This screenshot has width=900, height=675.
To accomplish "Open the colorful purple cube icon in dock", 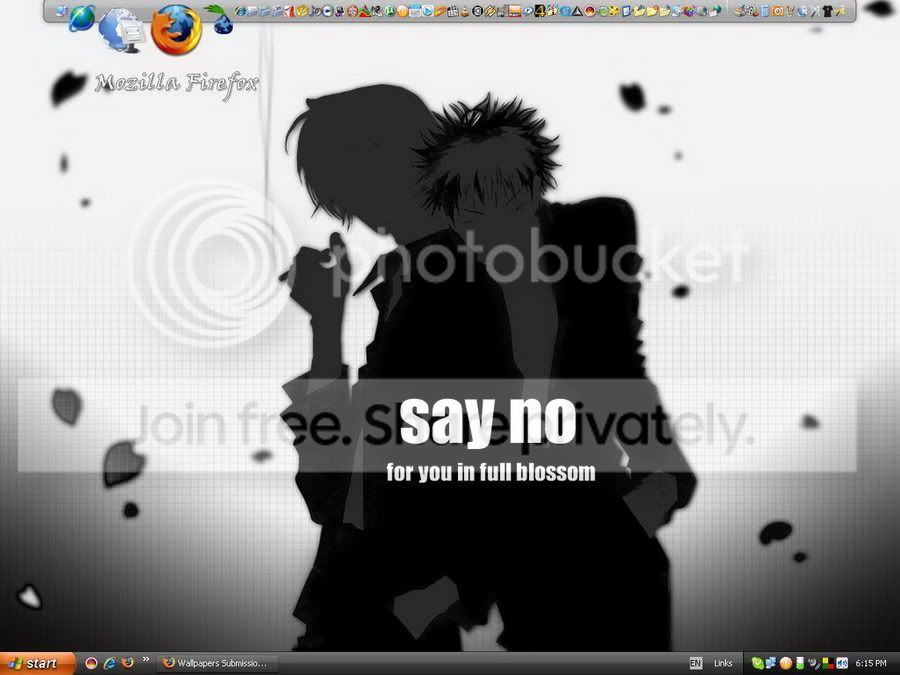I will (x=690, y=11).
